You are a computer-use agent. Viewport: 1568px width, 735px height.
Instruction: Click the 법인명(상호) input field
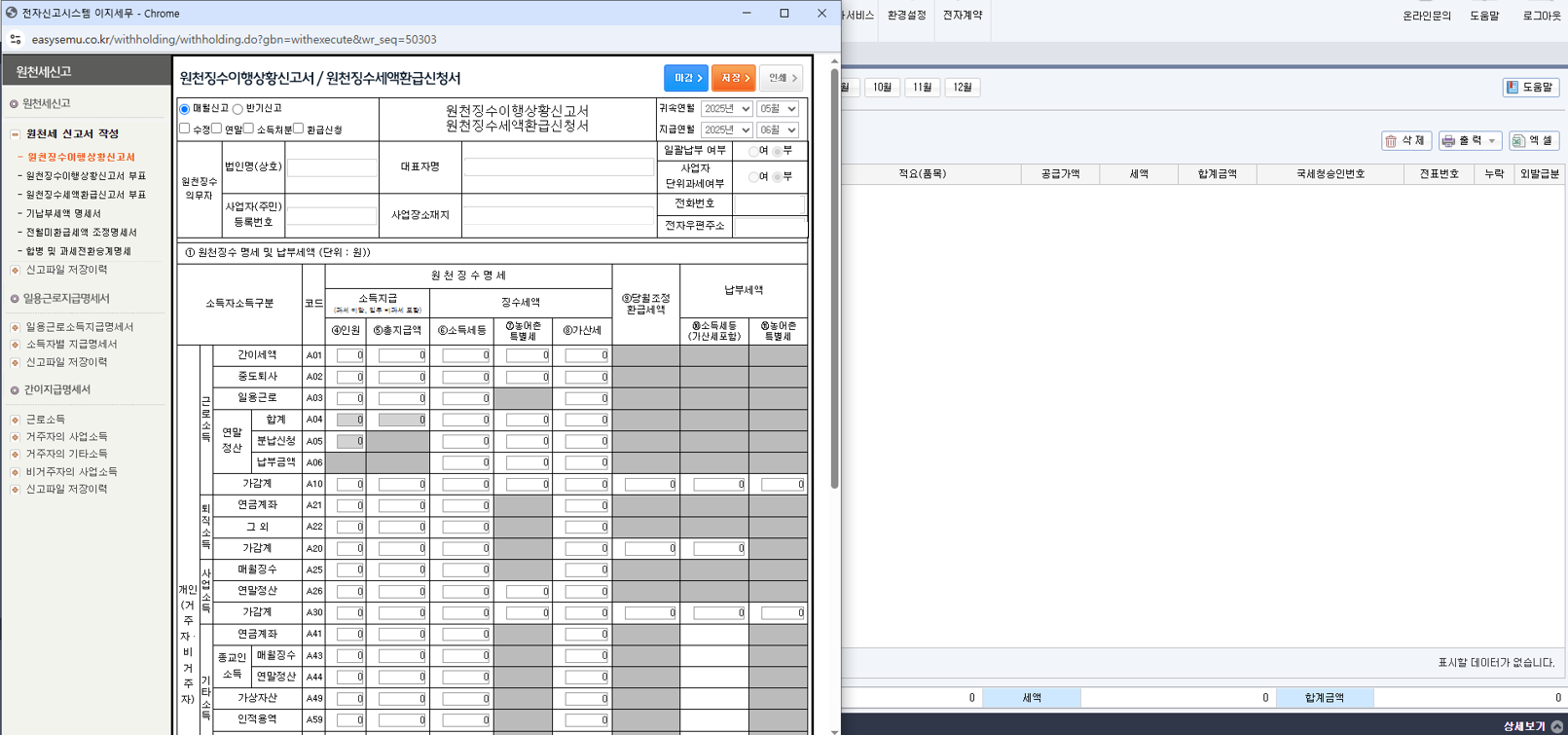click(x=332, y=167)
